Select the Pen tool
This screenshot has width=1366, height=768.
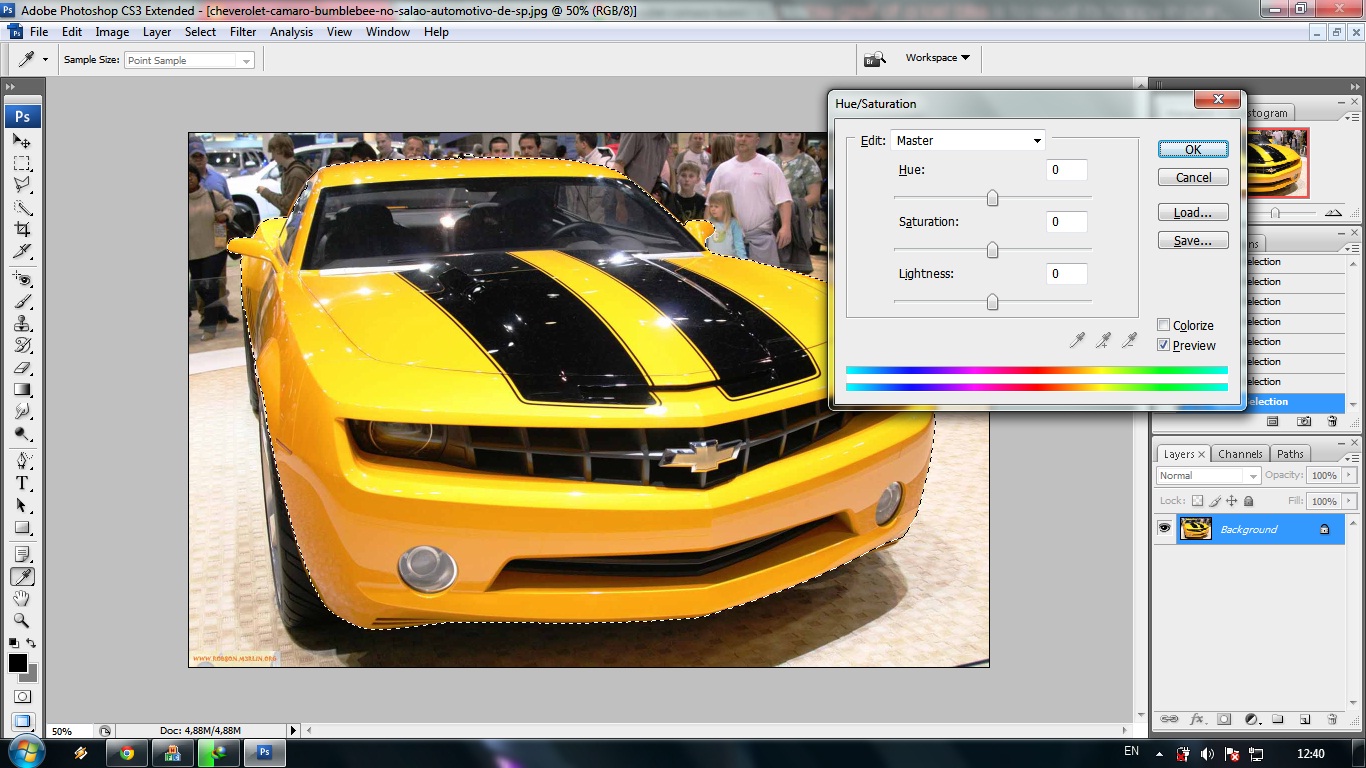pyautogui.click(x=22, y=461)
